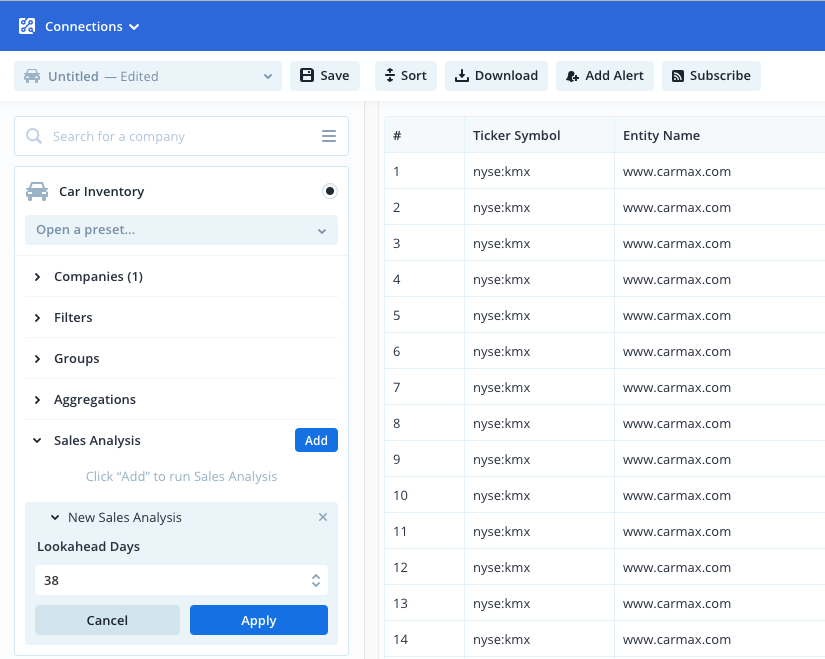This screenshot has width=825, height=659.
Task: Open the Connections dropdown chevron
Action: tap(134, 27)
